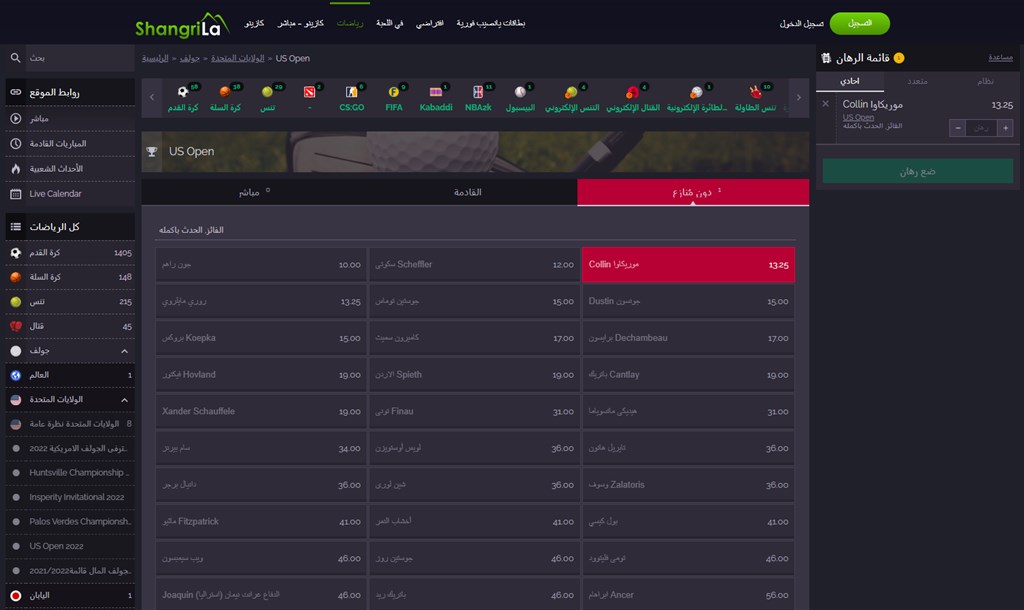
Task: Select the CS:GO icon
Action: coord(351,91)
